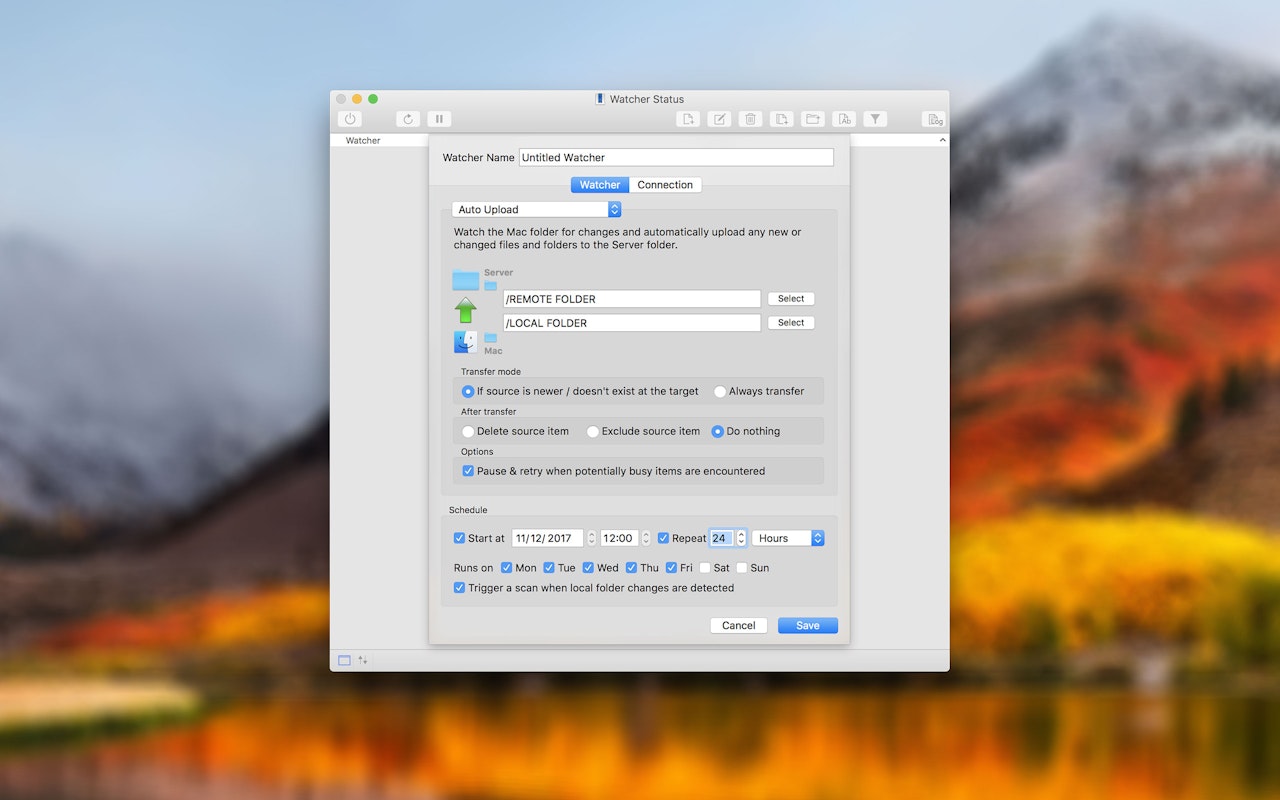Uncheck the Thu day checkbox
This screenshot has width=1280, height=800.
click(x=631, y=568)
